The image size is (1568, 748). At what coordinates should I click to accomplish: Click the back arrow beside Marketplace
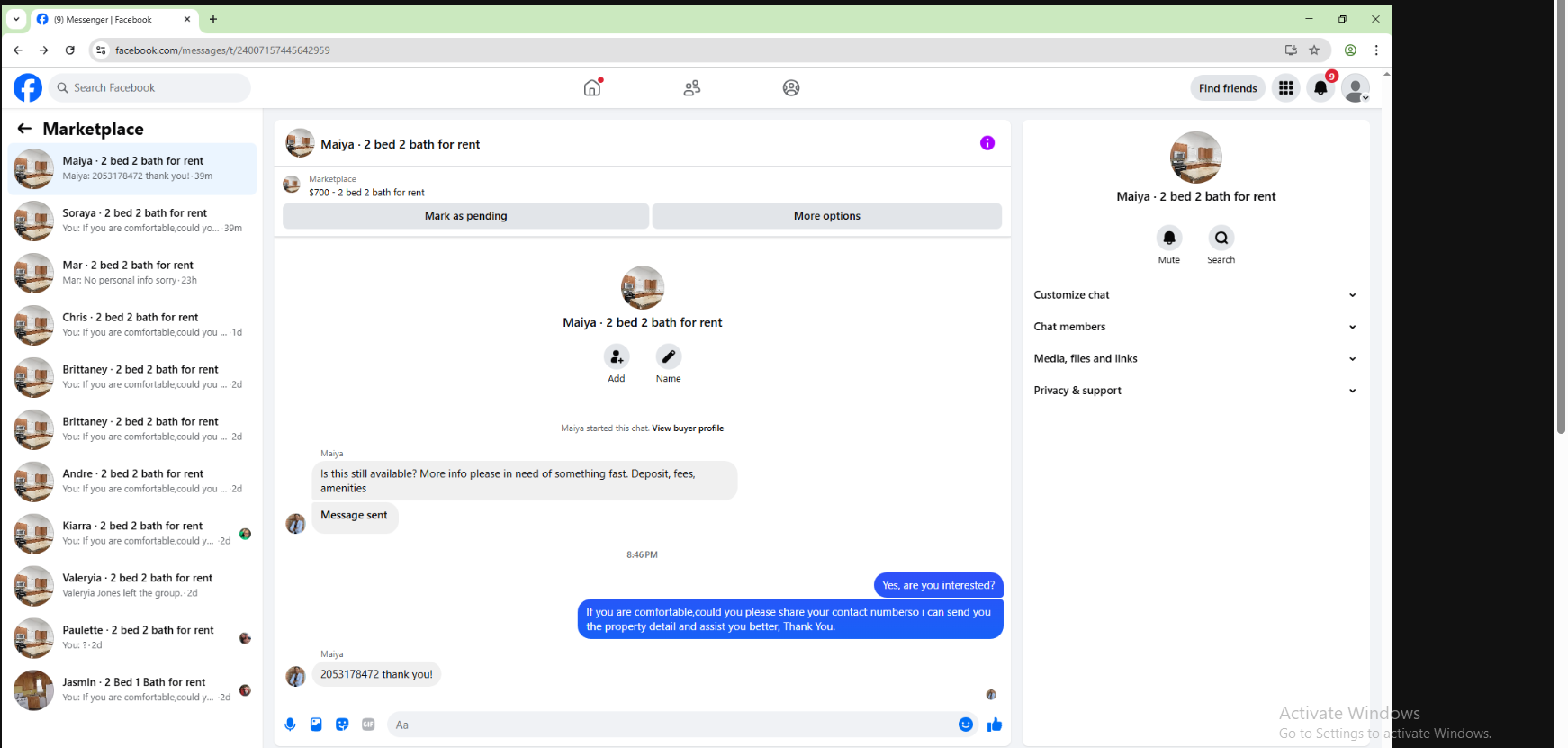coord(24,129)
